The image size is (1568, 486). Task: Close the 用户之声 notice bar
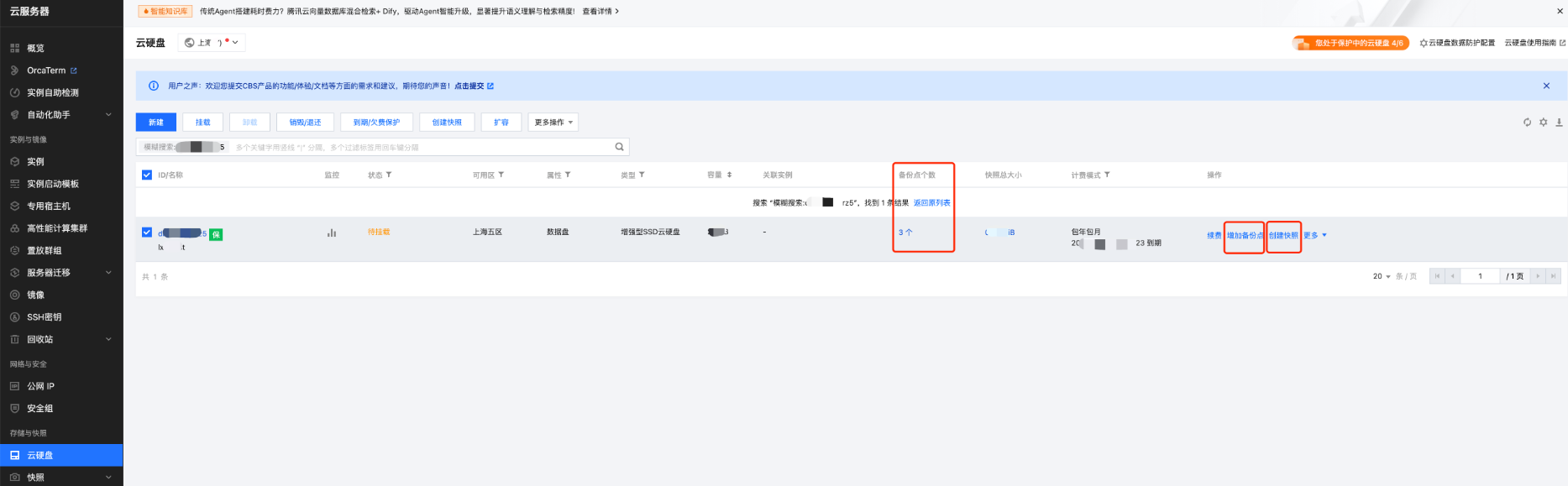(1546, 86)
